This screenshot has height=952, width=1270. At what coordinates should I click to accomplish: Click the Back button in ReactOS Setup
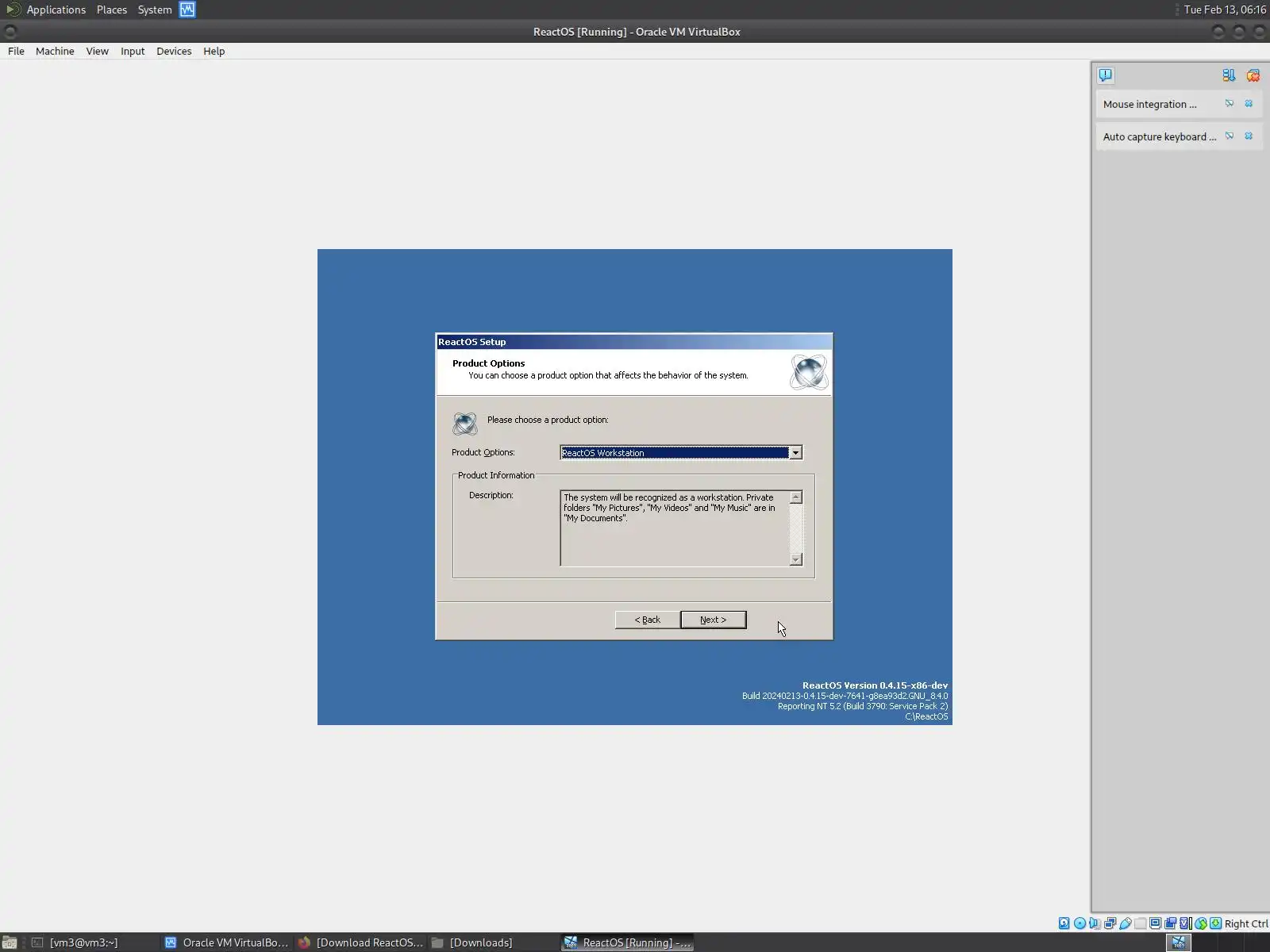click(647, 620)
